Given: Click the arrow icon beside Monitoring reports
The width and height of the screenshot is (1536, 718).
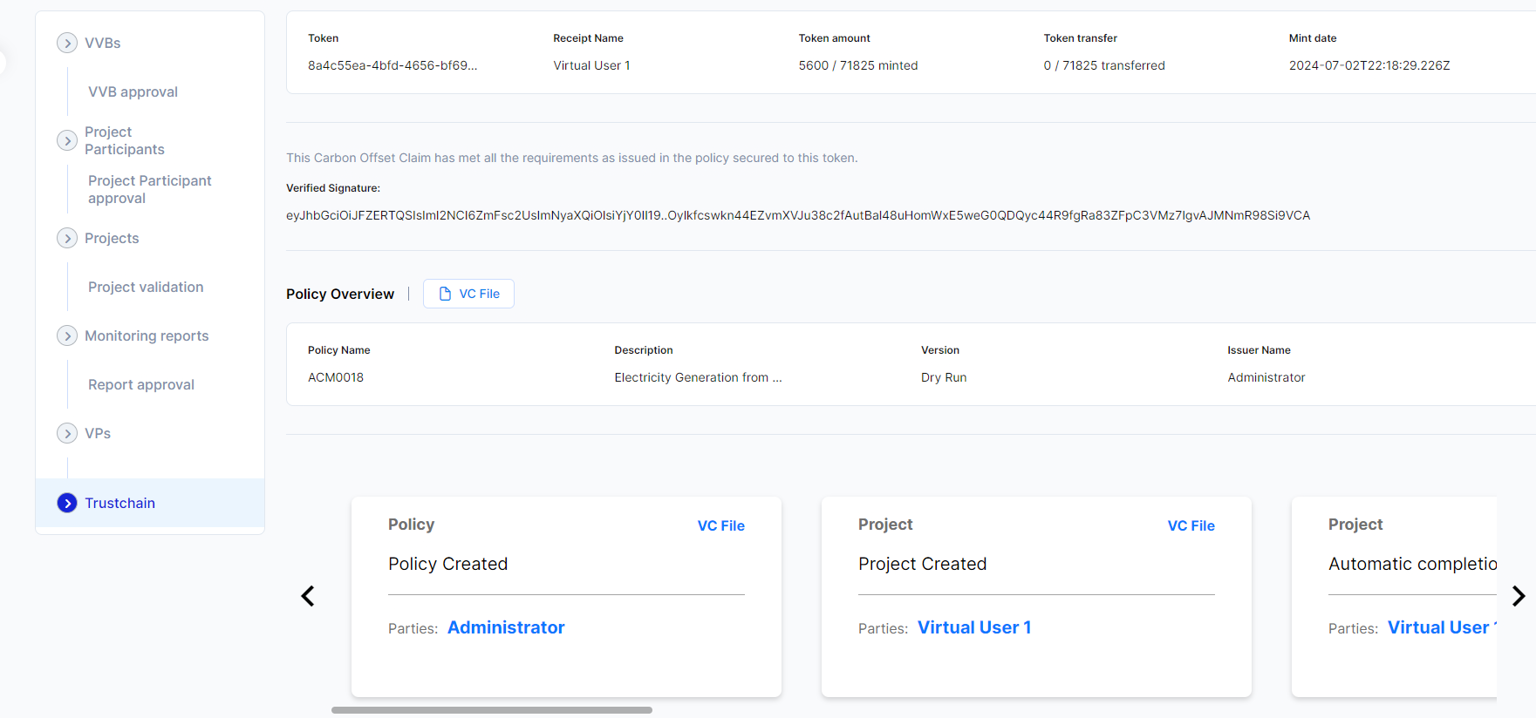Looking at the screenshot, I should (x=67, y=336).
